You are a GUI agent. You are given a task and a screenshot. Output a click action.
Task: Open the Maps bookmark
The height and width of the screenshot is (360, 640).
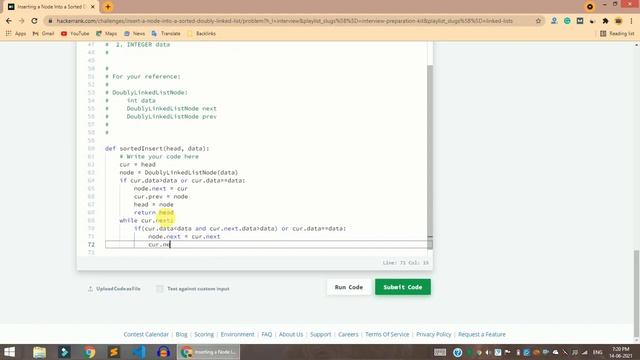[x=107, y=33]
